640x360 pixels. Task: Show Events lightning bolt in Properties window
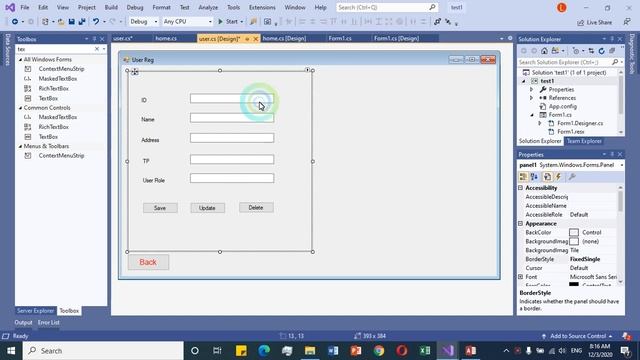558,177
